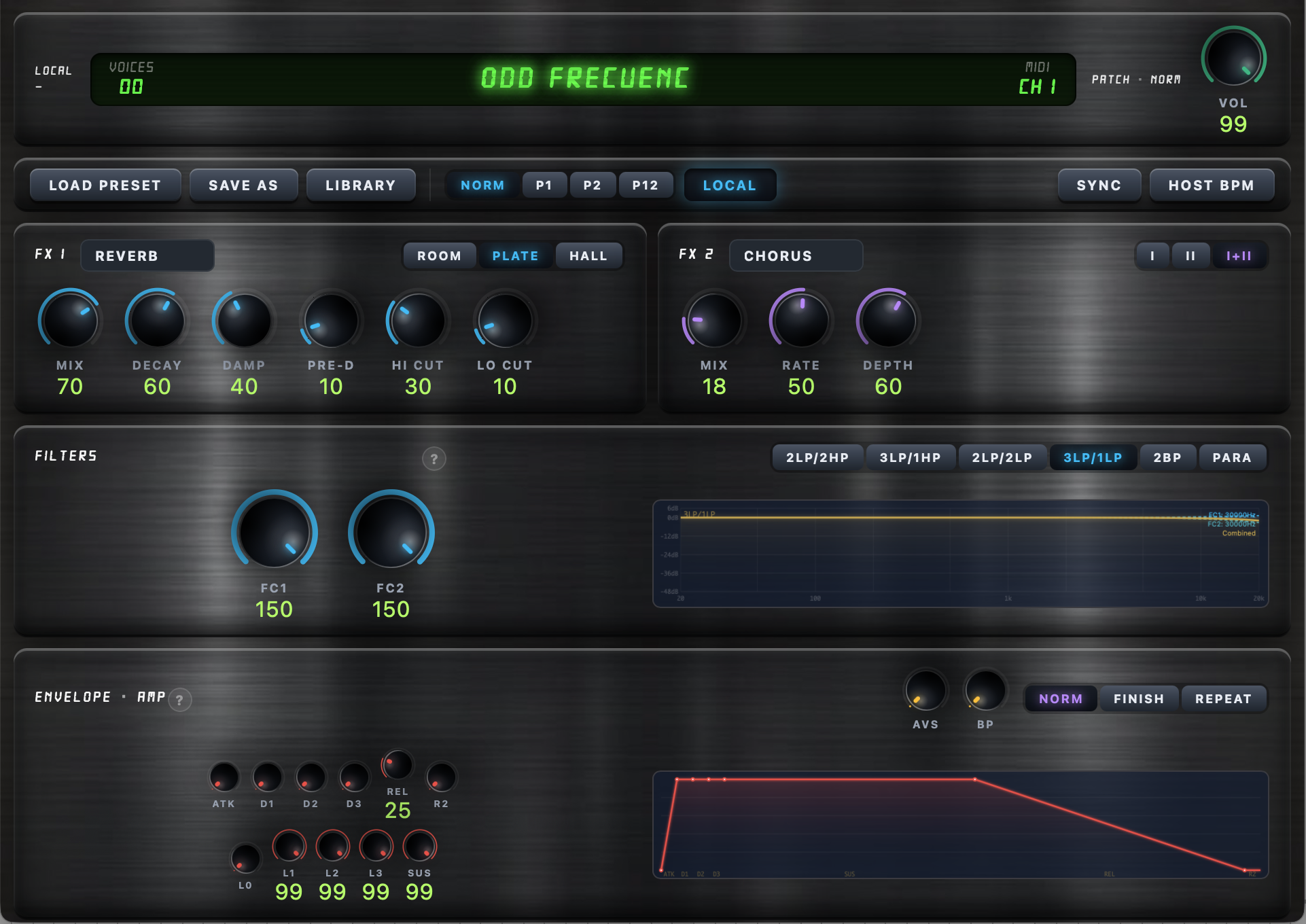Click the amp envelope curve display
1306x924 pixels.
961,825
